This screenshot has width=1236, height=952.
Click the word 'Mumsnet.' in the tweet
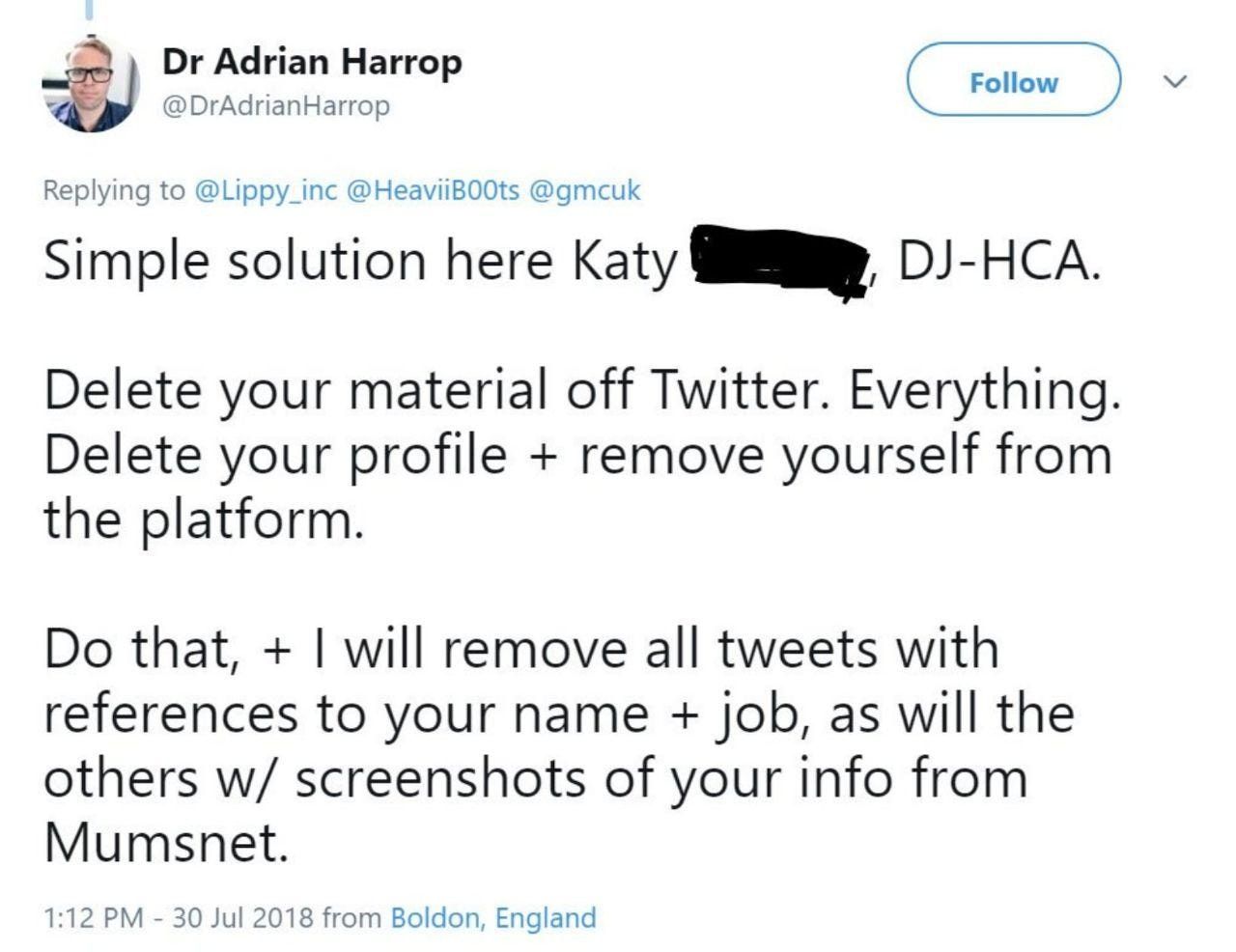166,843
